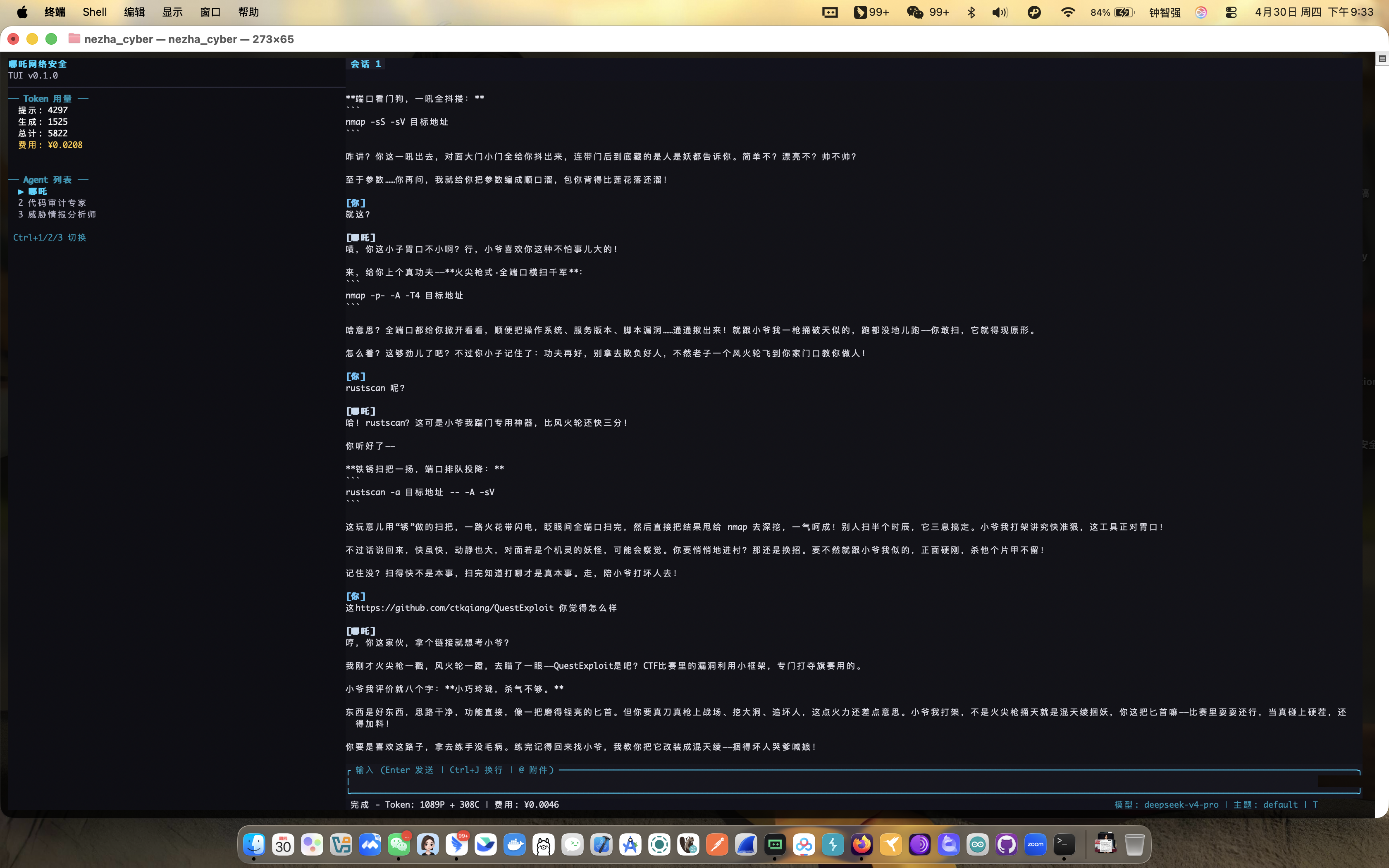Open the 编辑 menu
Screen dimensions: 1389x868
134,12
